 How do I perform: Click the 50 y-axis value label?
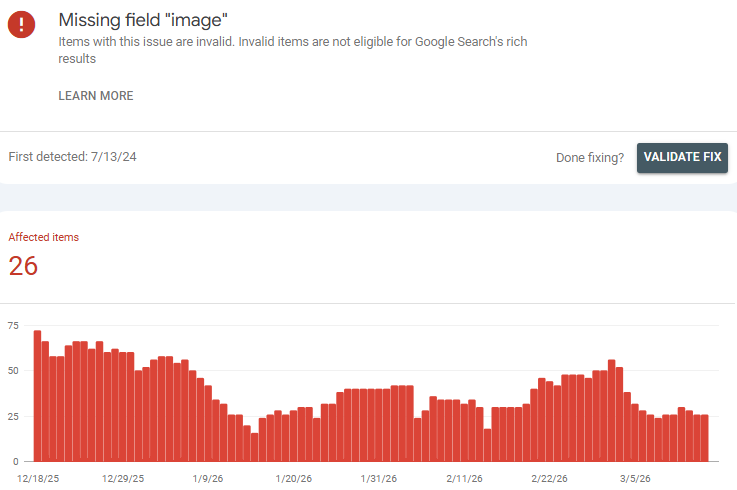[x=13, y=371]
